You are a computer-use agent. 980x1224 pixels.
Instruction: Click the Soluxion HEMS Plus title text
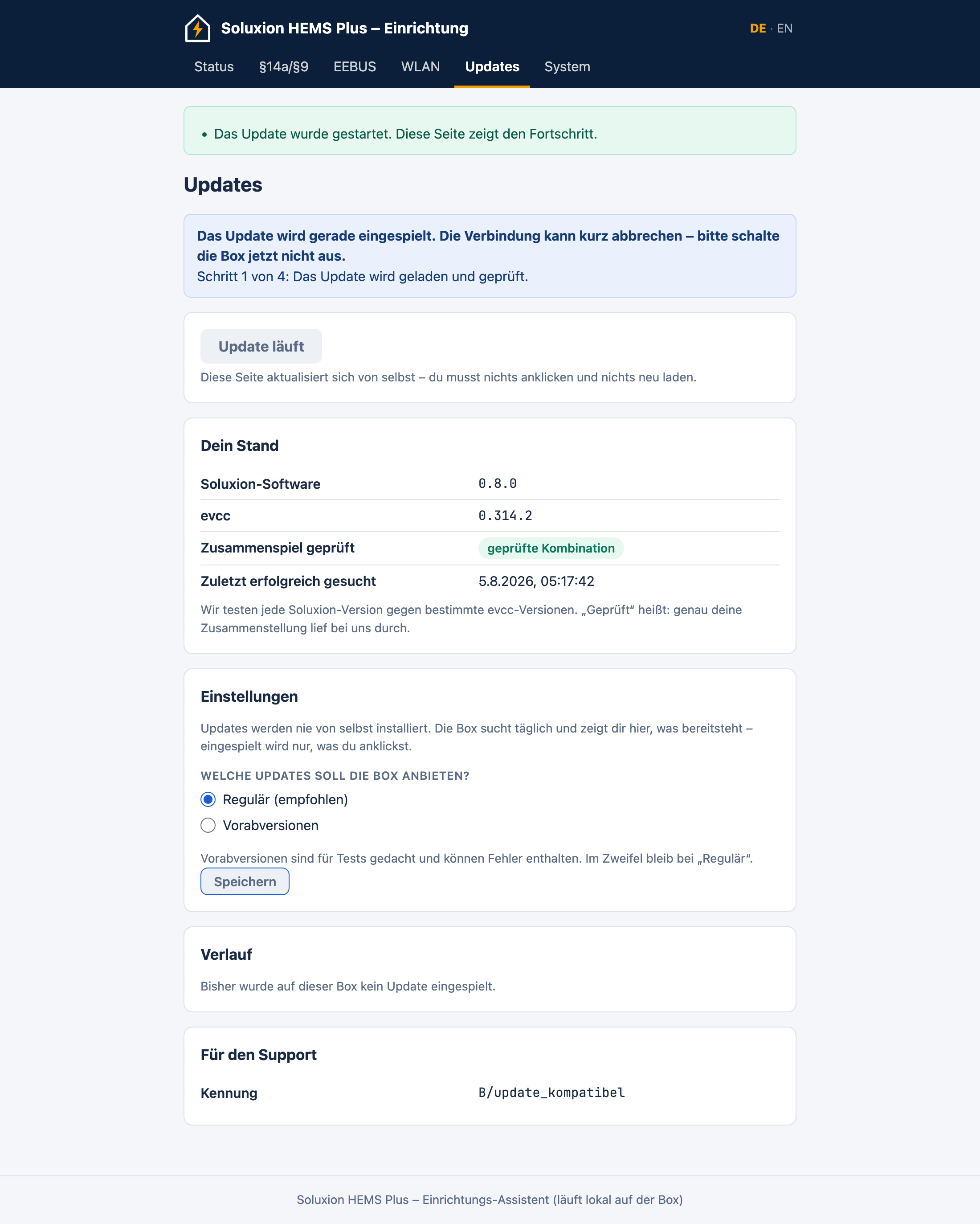tap(344, 29)
